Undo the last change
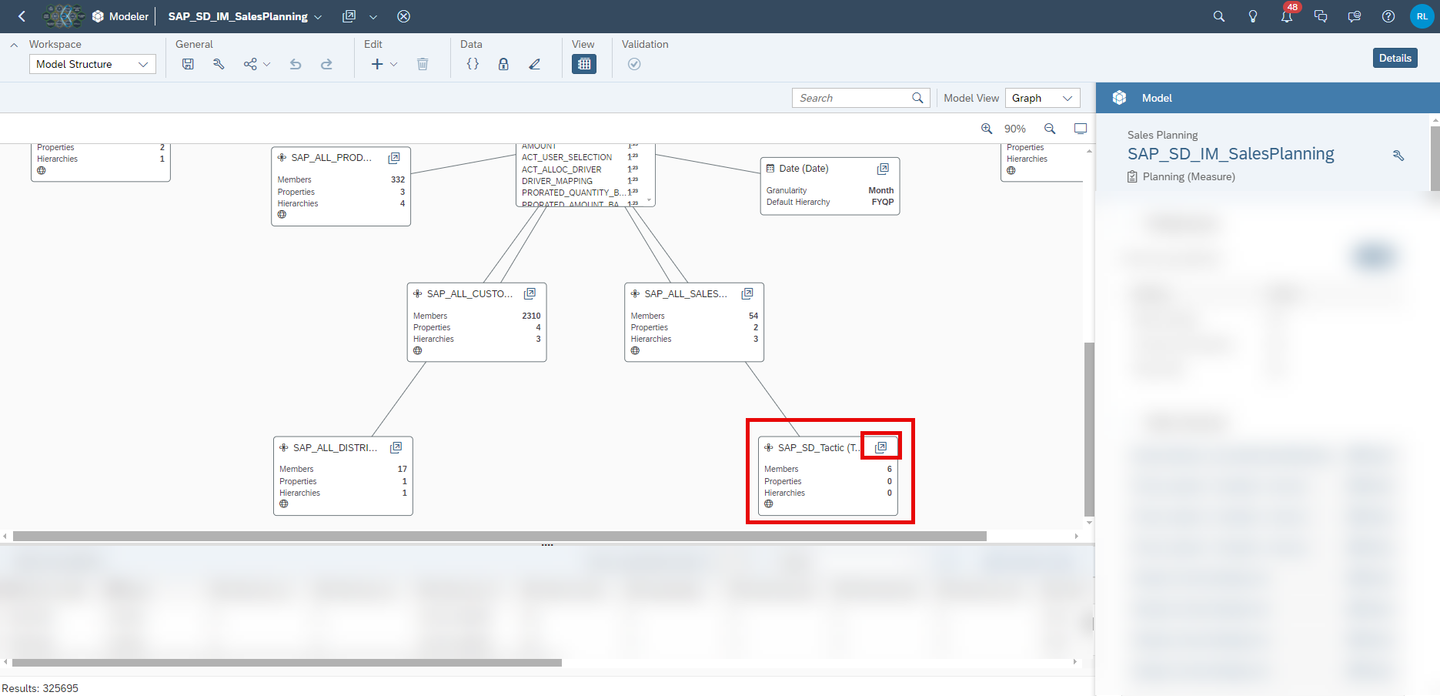1440x696 pixels. click(295, 64)
